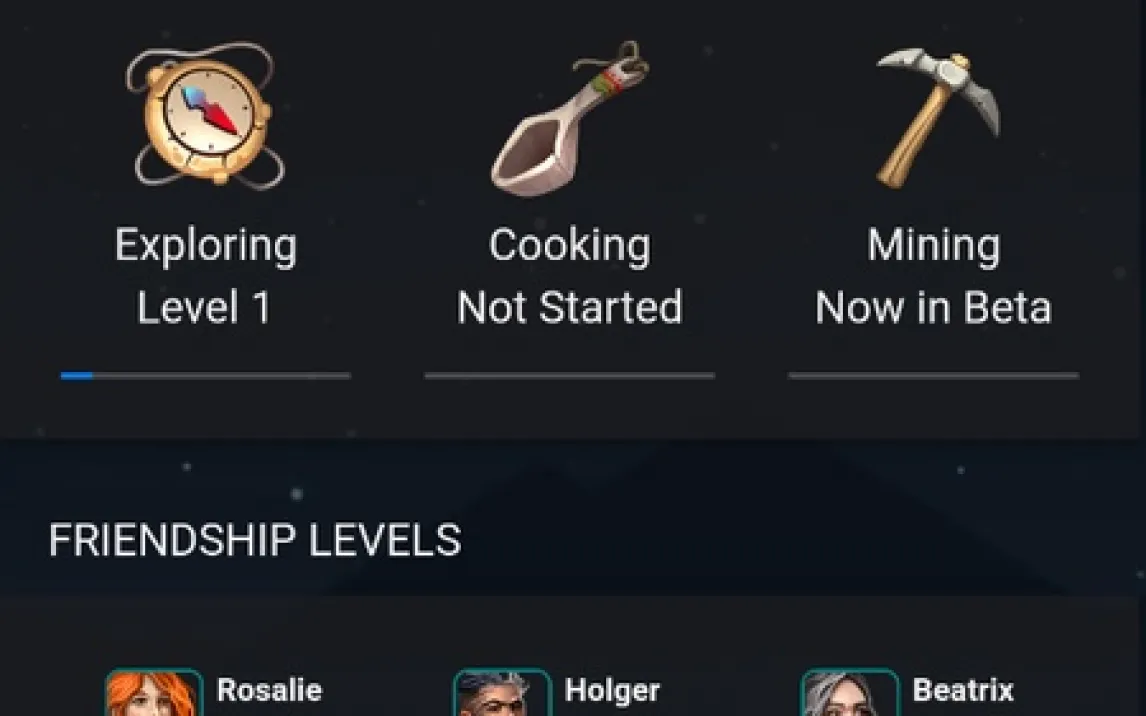Click Holger's portrait thumbnail
Screen dimensions: 1146x716
502,693
